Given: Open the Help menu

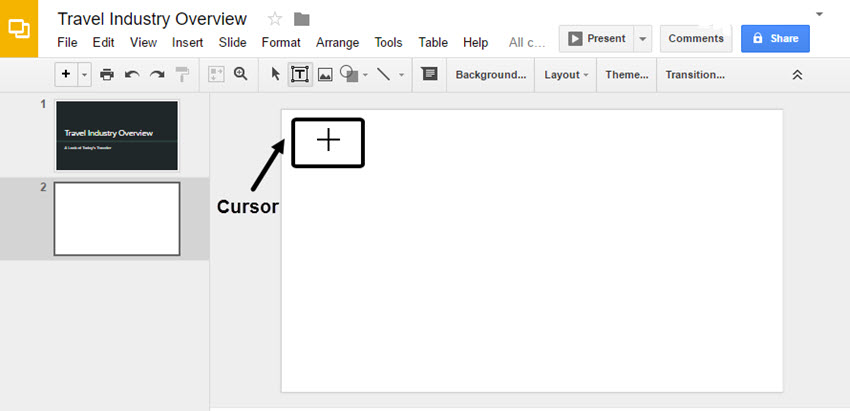Looking at the screenshot, I should click(475, 42).
